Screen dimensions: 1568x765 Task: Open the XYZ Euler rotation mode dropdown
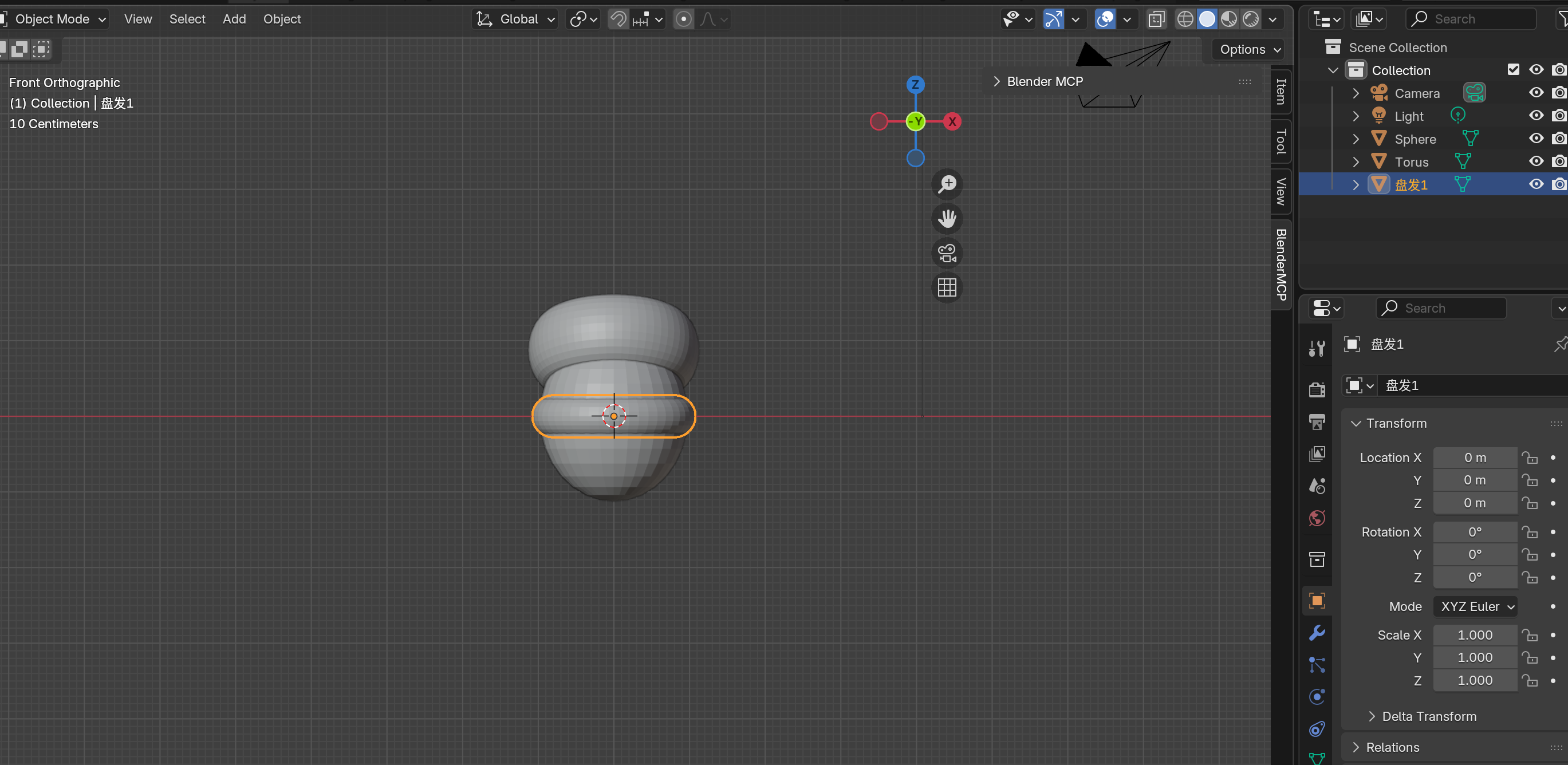pyautogui.click(x=1475, y=606)
